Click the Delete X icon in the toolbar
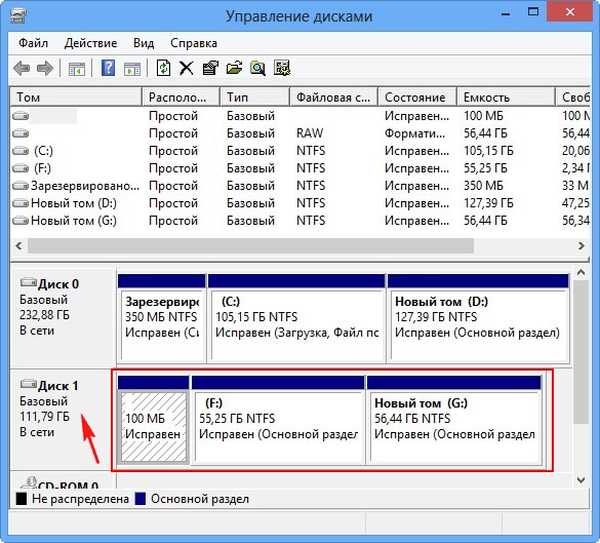This screenshot has height=543, width=600. pos(186,68)
